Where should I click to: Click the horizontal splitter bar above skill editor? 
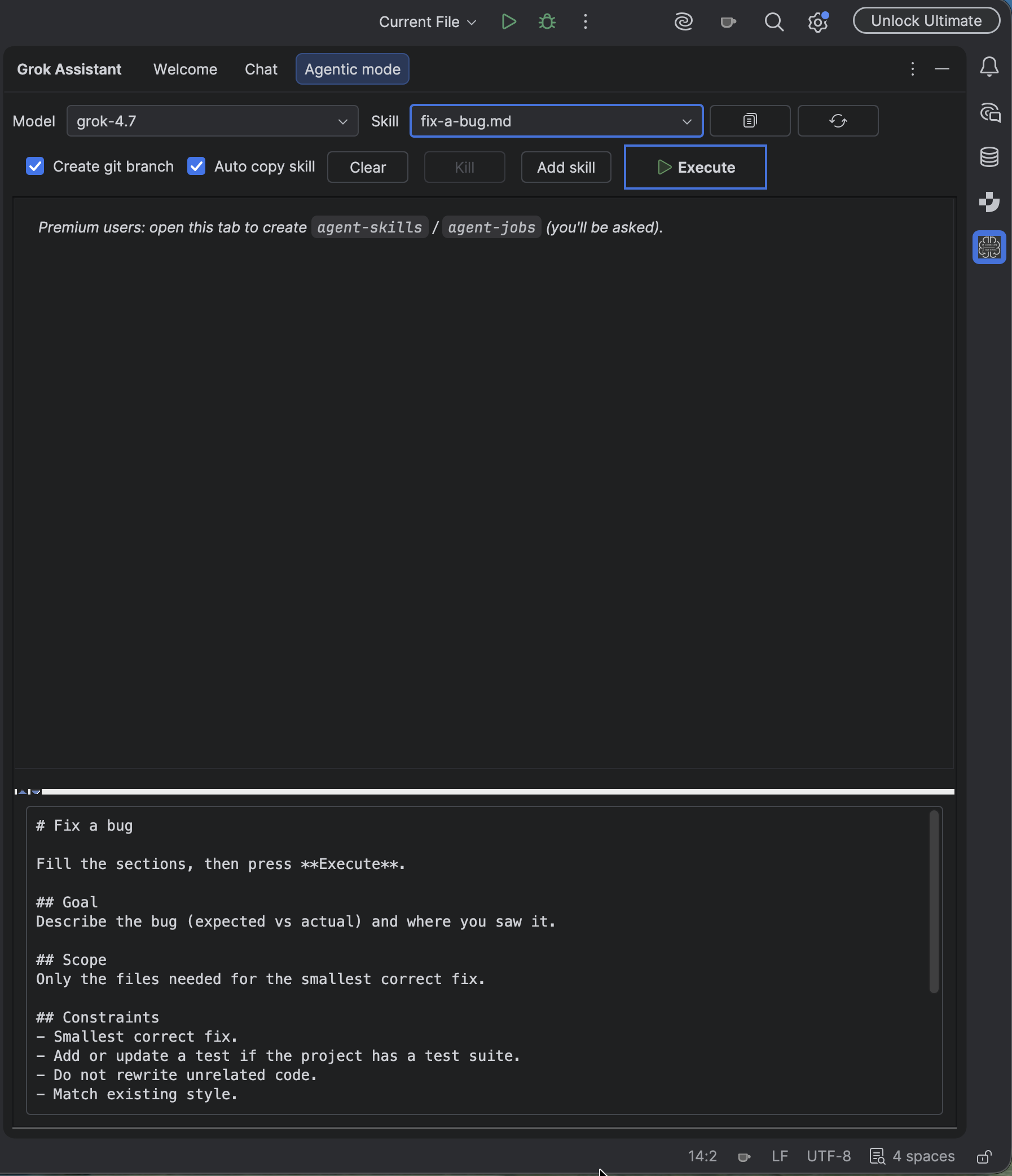tap(498, 791)
